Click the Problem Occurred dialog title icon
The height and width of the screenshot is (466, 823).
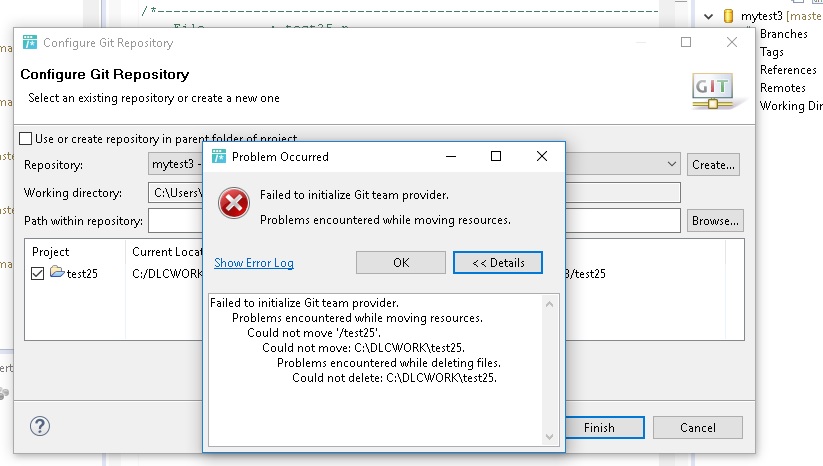218,156
